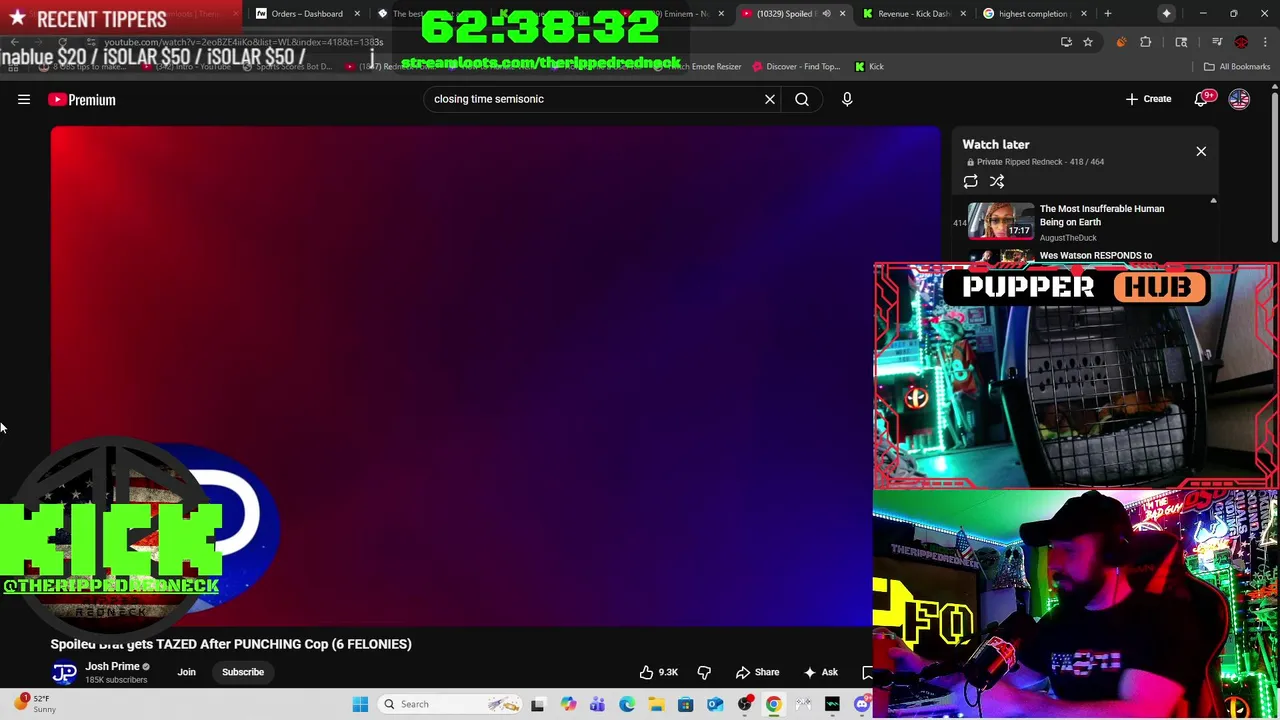The height and width of the screenshot is (720, 1280).
Task: Click the video player area
Action: tap(495, 375)
